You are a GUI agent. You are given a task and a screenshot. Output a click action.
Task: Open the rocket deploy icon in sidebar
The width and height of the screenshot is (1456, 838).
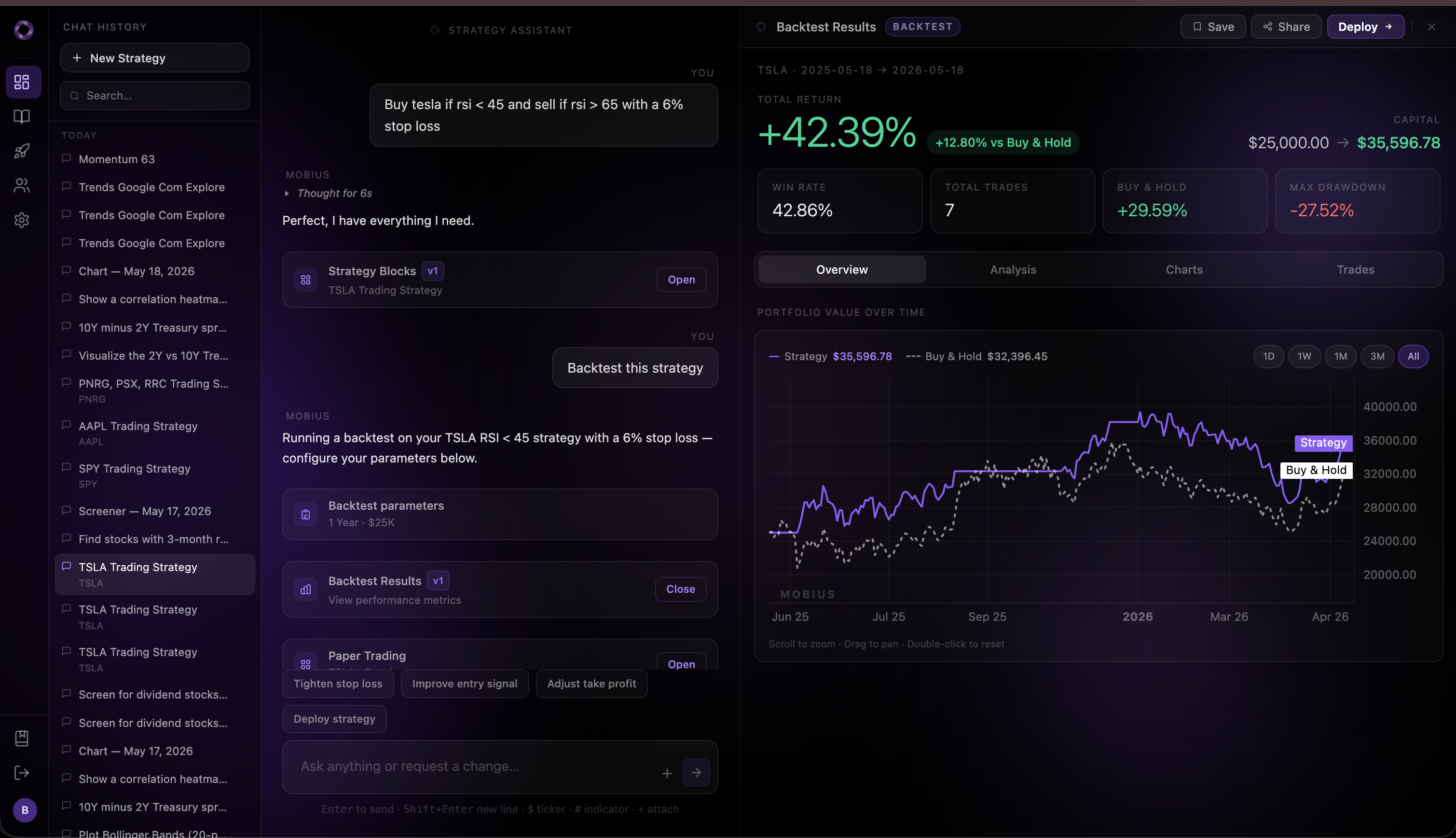pyautogui.click(x=22, y=151)
